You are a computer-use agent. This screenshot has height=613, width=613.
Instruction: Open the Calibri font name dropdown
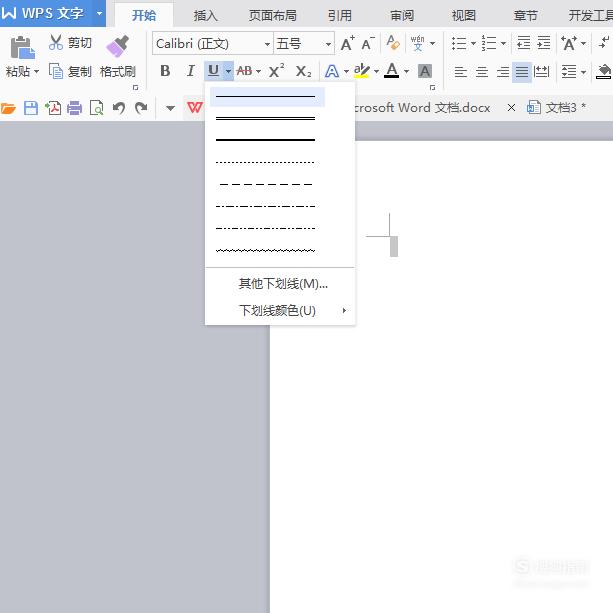tap(267, 44)
